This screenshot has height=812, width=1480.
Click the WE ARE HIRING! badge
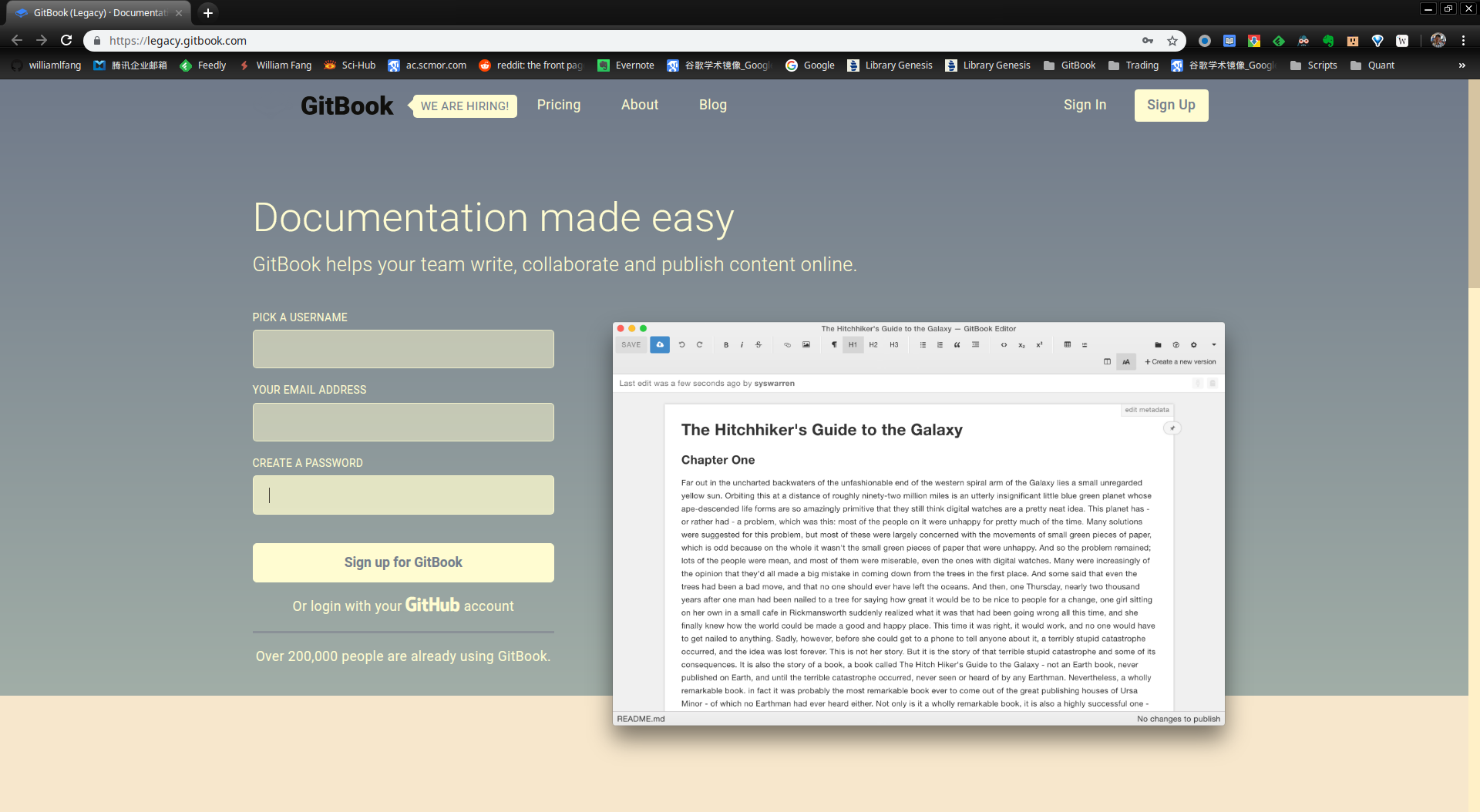tap(465, 106)
